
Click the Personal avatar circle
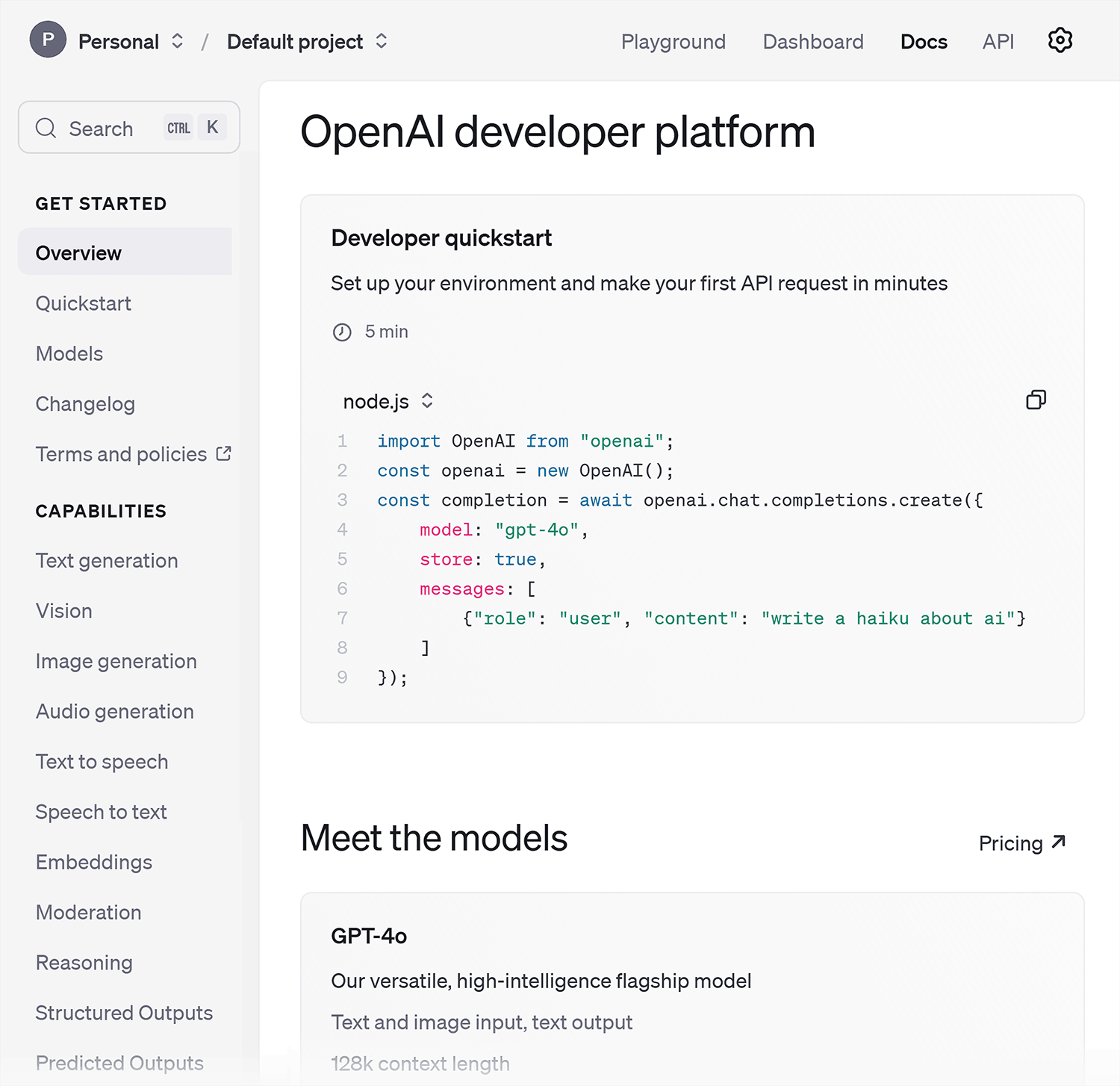(48, 40)
